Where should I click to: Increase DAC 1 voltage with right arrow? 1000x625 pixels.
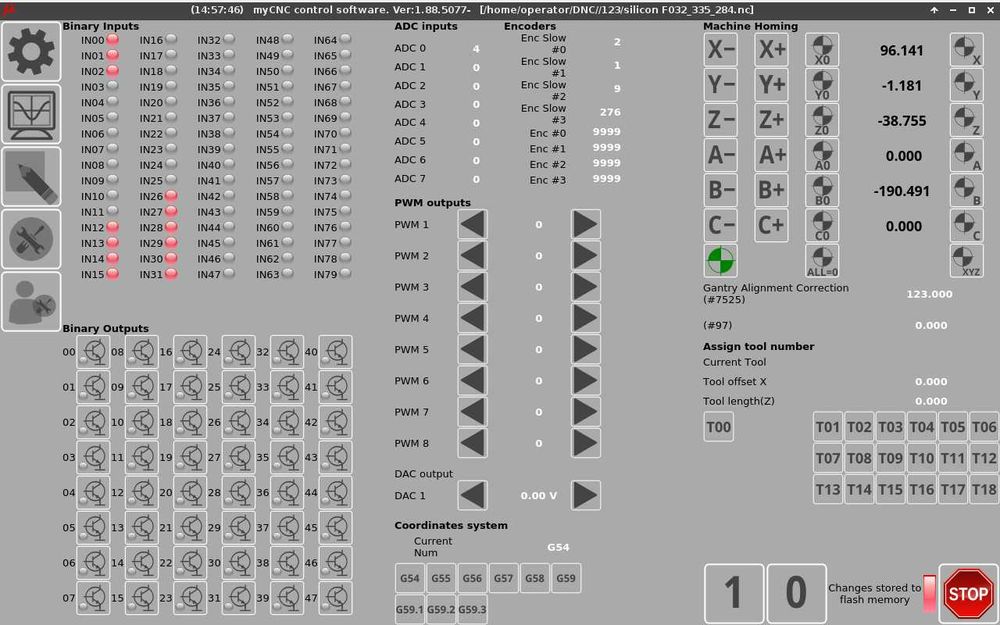(x=585, y=496)
